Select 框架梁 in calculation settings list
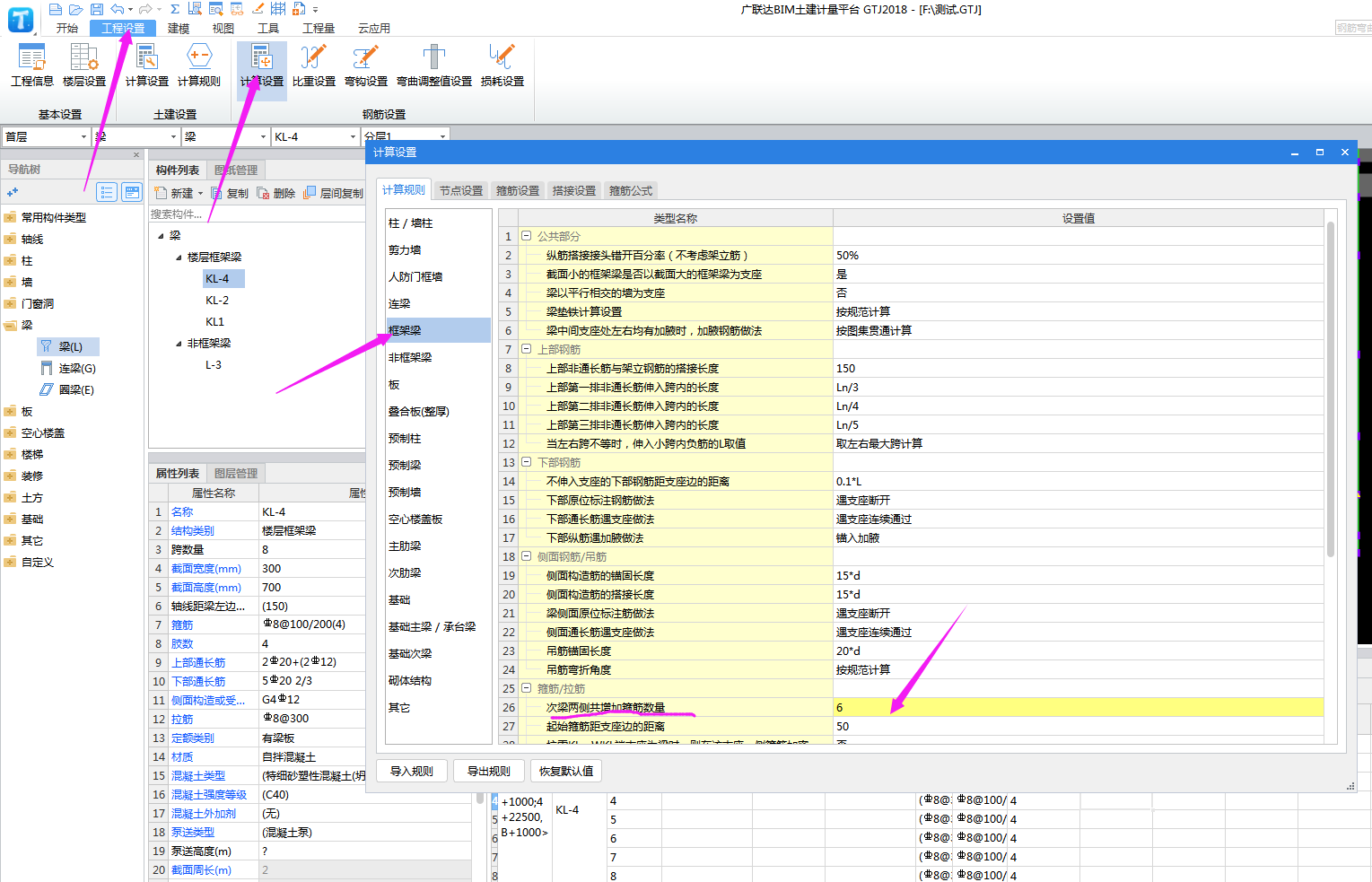The image size is (1372, 882). tap(439, 330)
